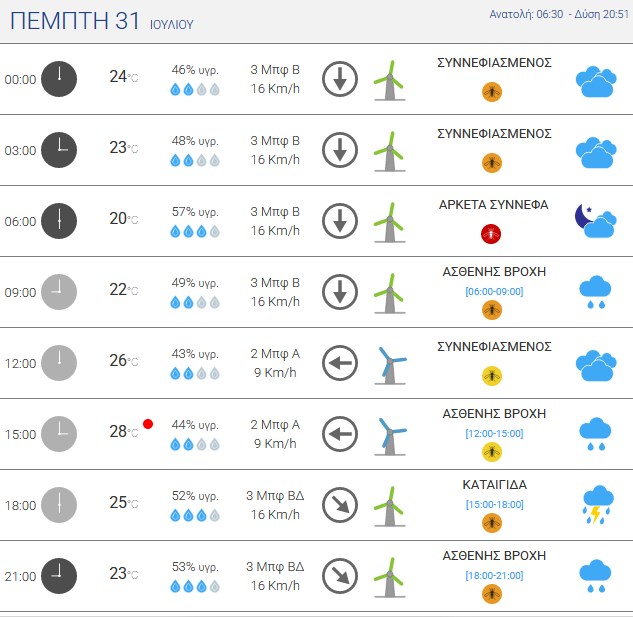Click the [12:00-15:00] time range link

tap(494, 433)
